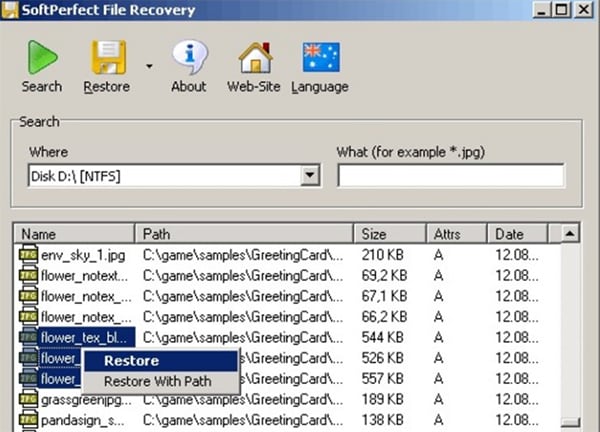Sort results by the Path column header
The width and height of the screenshot is (600, 432).
click(x=244, y=234)
